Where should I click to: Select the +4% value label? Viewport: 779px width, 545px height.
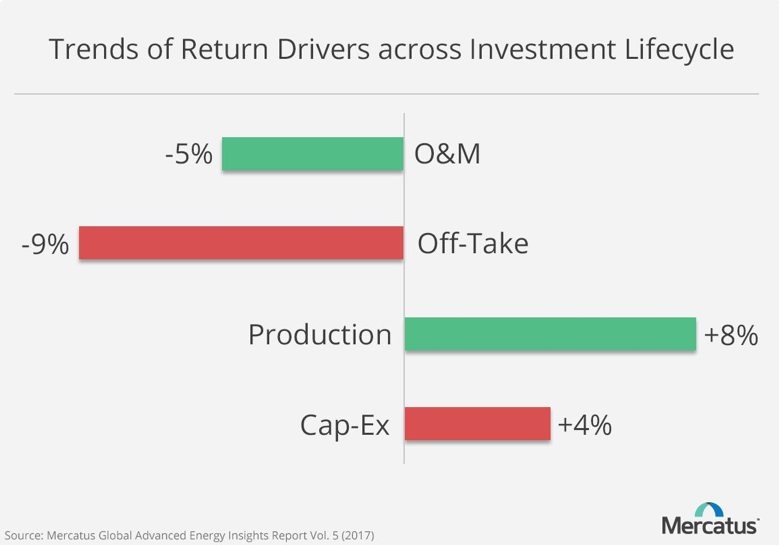(x=584, y=425)
